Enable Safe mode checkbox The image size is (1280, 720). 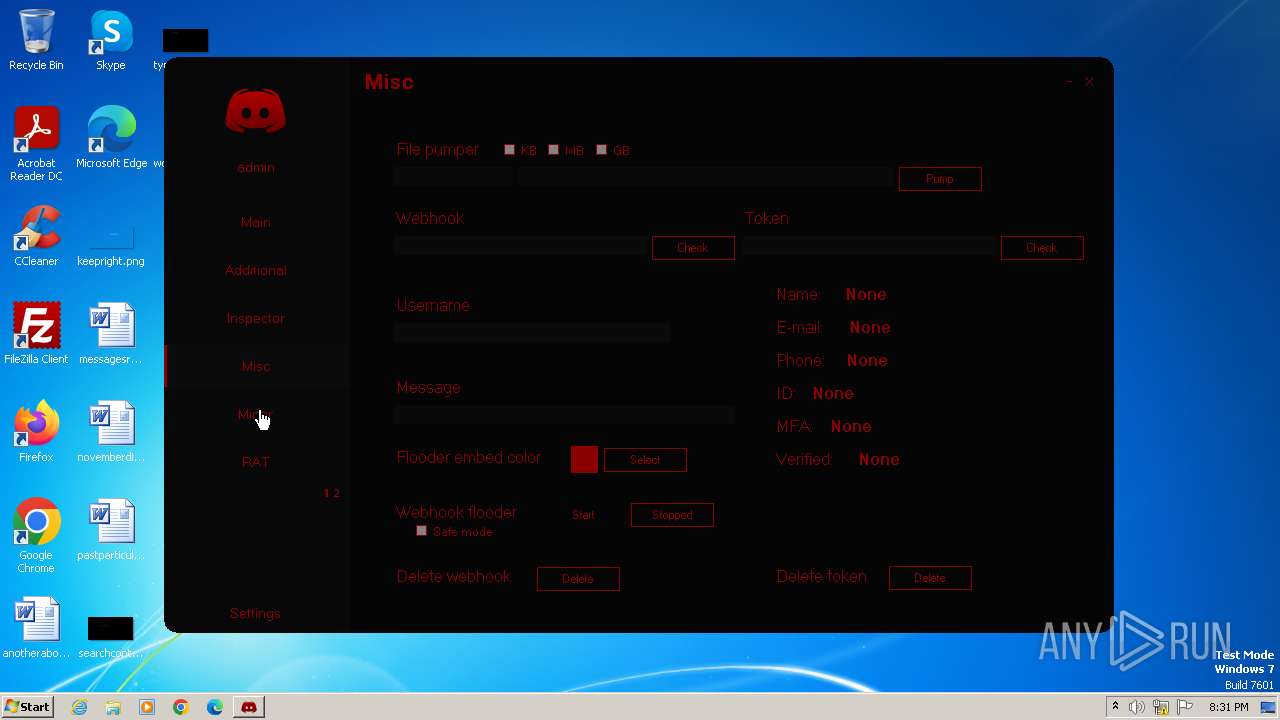[x=421, y=531]
